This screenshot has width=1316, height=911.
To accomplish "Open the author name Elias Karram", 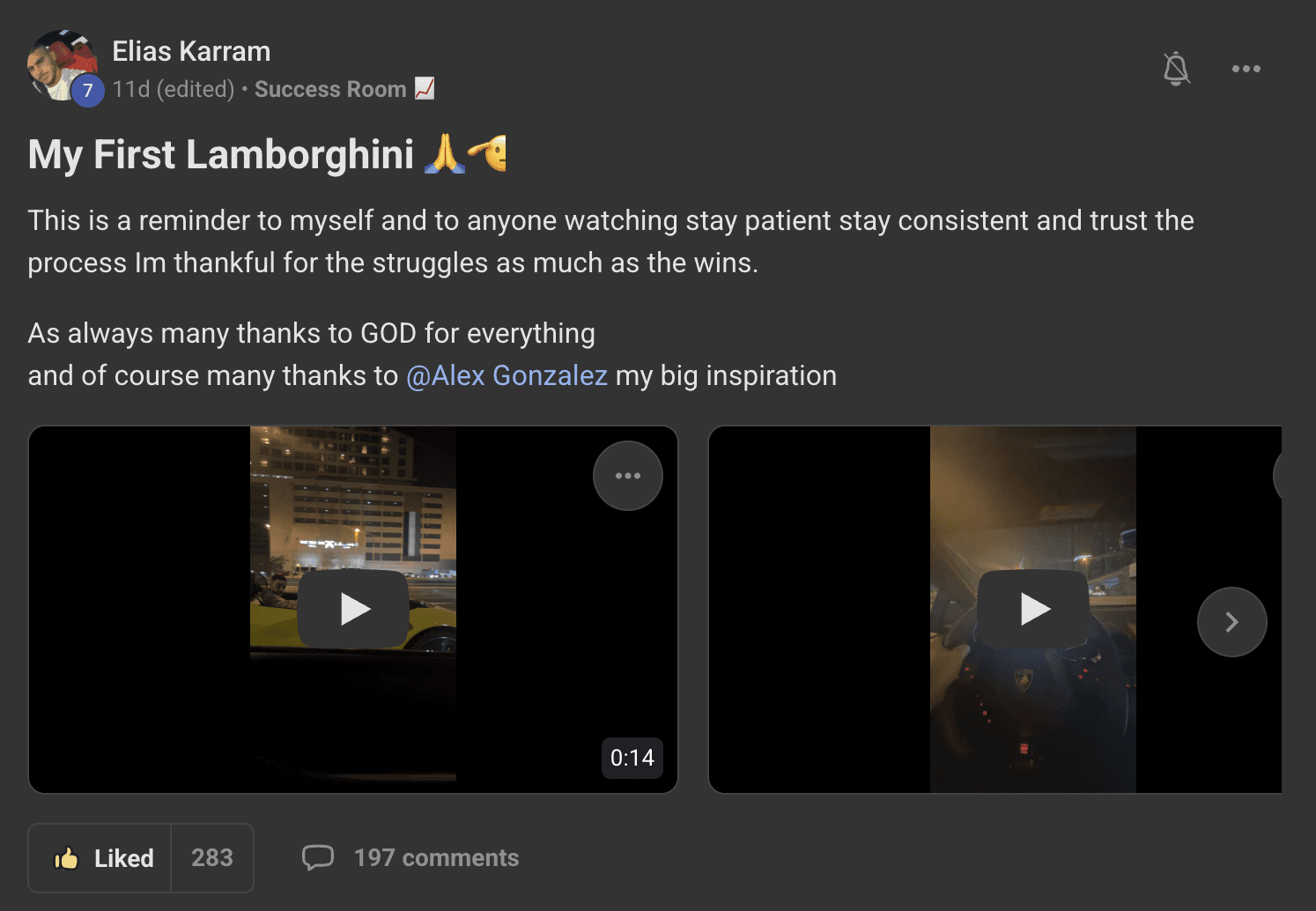I will coord(191,51).
